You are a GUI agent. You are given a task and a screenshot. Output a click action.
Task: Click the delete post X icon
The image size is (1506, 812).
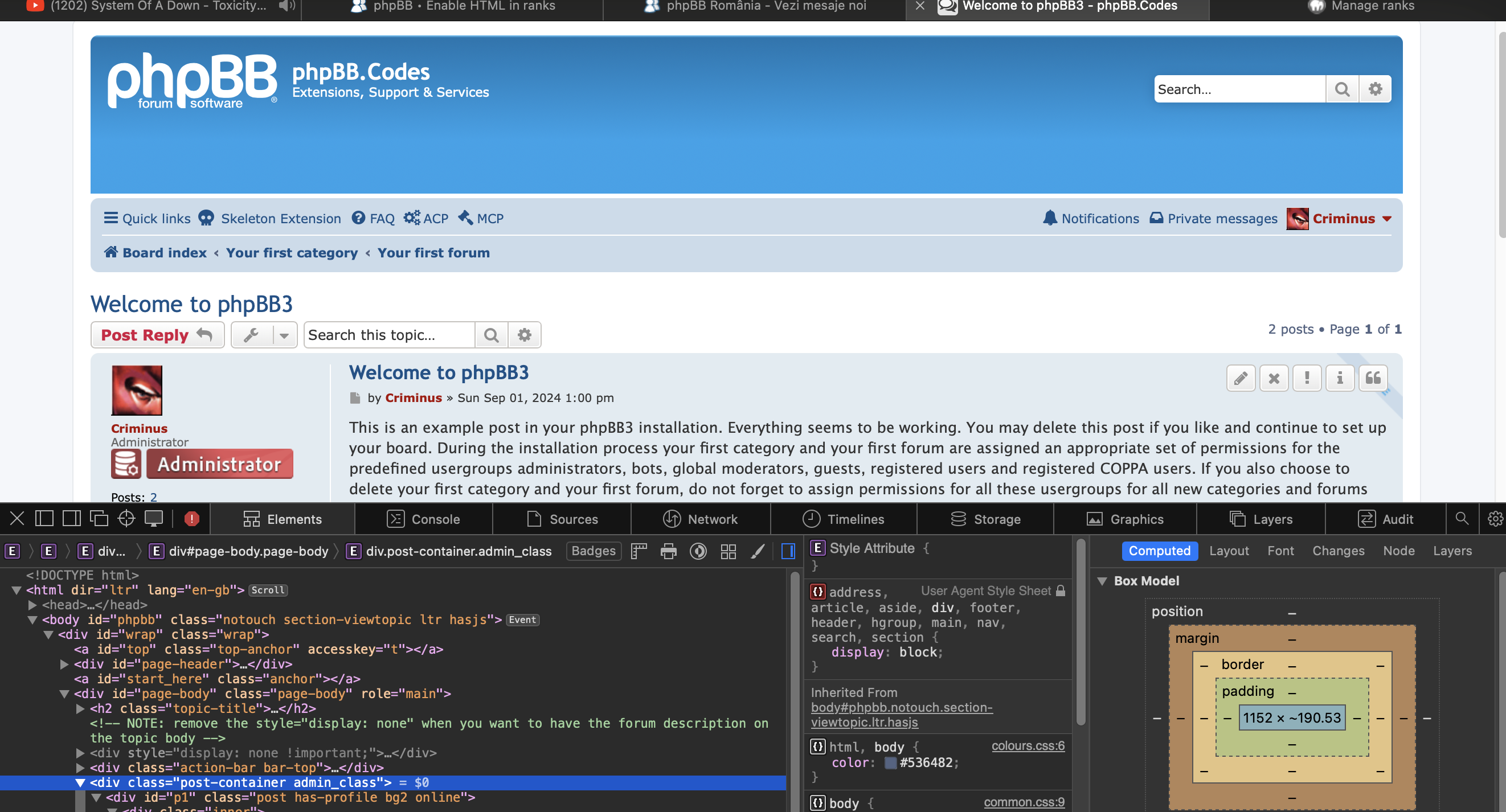(x=1274, y=378)
